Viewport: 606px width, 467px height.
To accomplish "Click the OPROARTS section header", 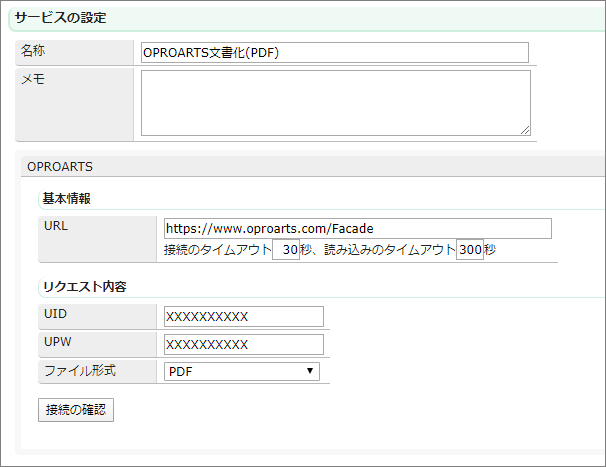I will click(60, 165).
